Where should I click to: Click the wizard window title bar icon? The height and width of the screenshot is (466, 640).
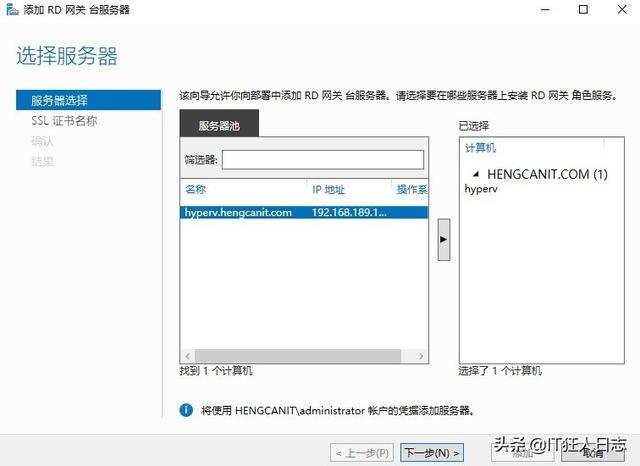point(10,10)
